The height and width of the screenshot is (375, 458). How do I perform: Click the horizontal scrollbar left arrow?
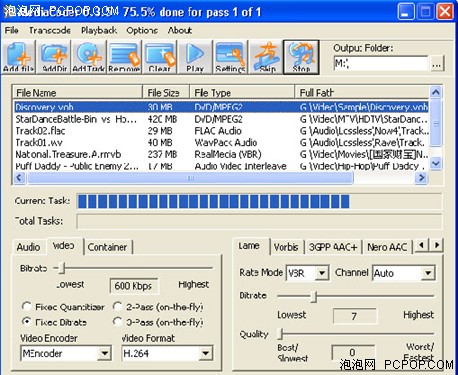(x=19, y=178)
